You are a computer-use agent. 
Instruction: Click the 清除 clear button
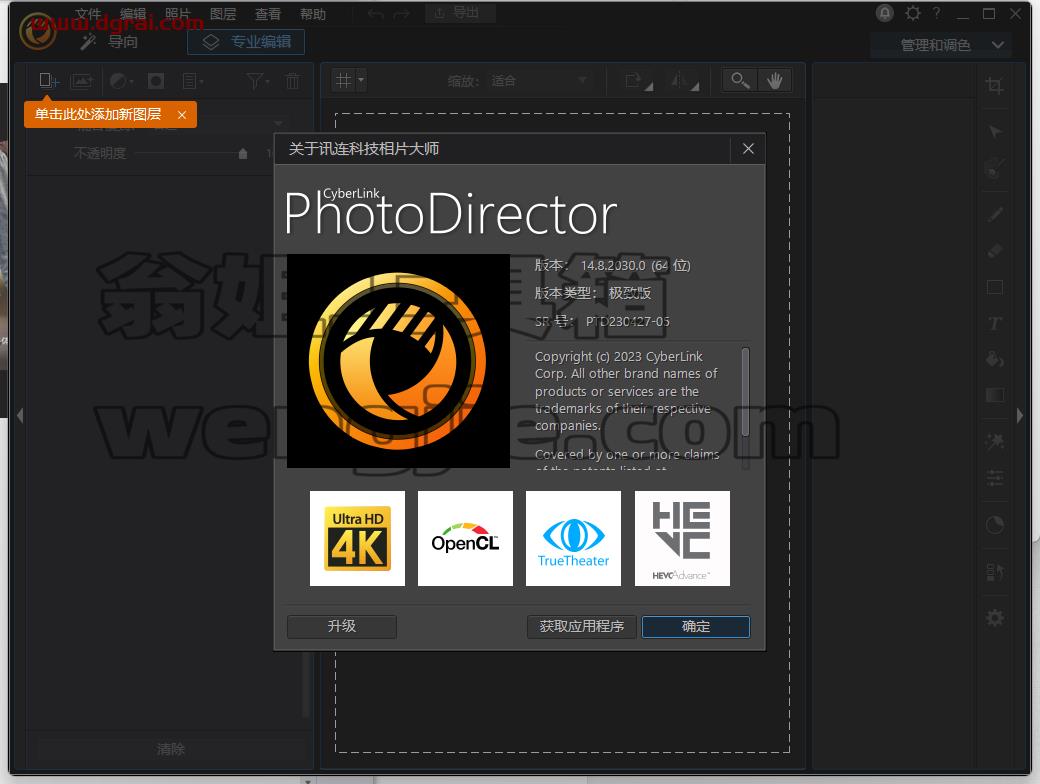(x=170, y=749)
